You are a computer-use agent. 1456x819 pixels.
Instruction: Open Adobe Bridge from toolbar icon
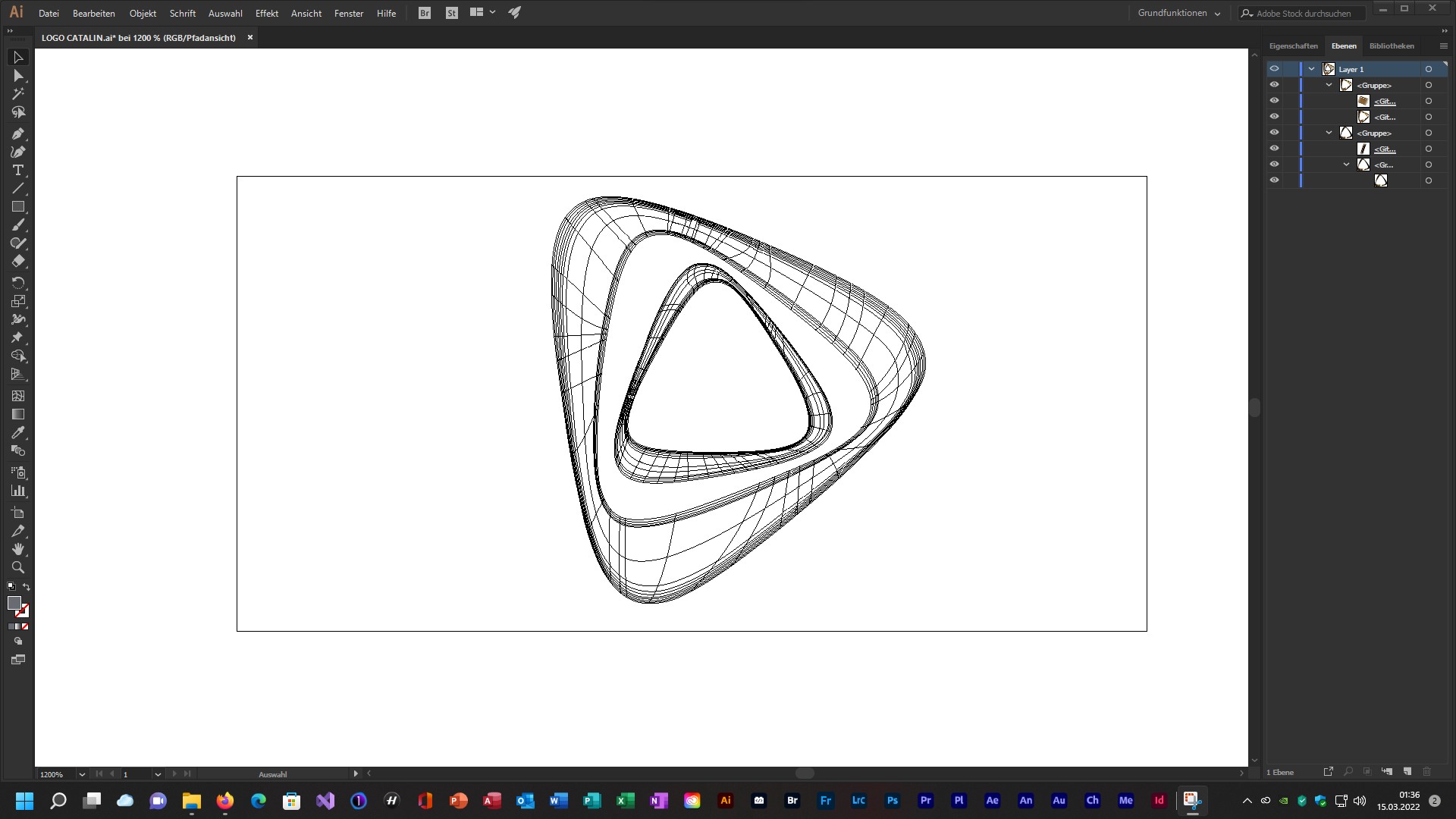[425, 13]
